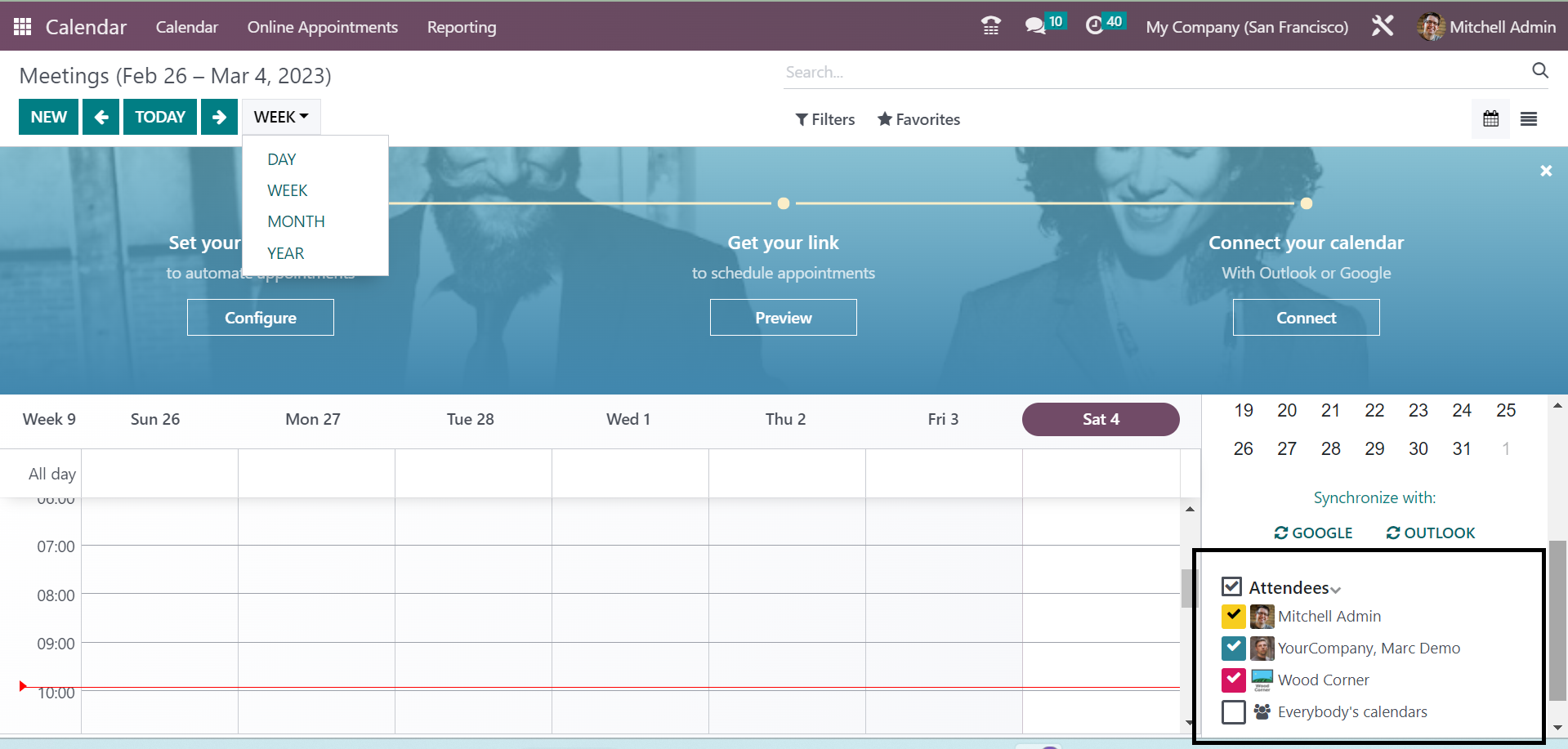
Task: Open the VoIP phone icon
Action: 990,26
